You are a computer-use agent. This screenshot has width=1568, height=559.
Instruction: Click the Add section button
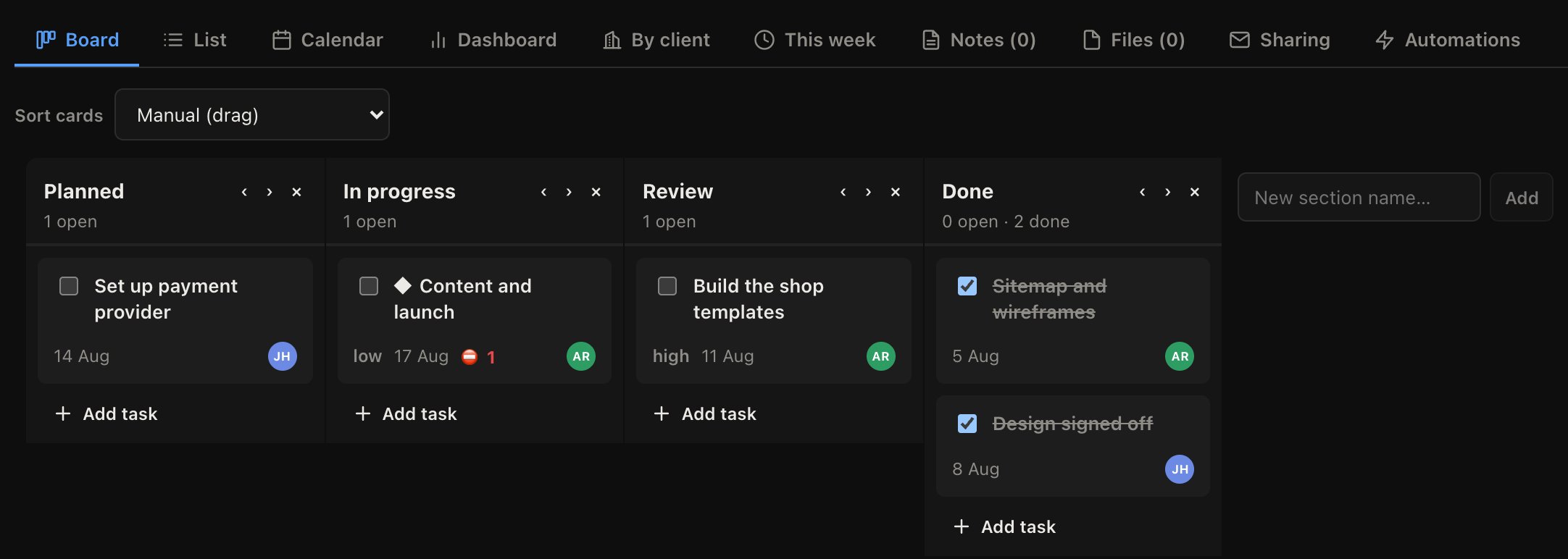coord(1522,197)
